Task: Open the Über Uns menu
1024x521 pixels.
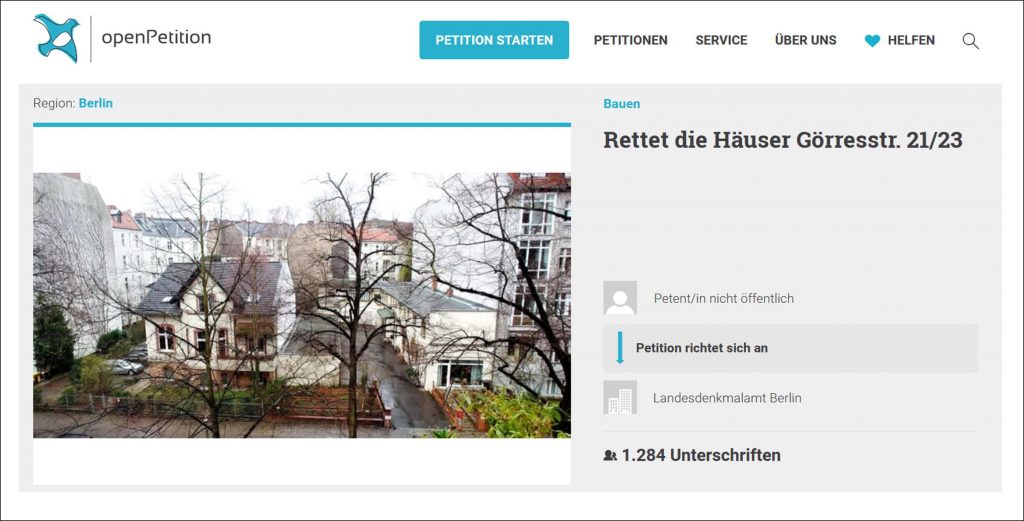Action: click(805, 41)
